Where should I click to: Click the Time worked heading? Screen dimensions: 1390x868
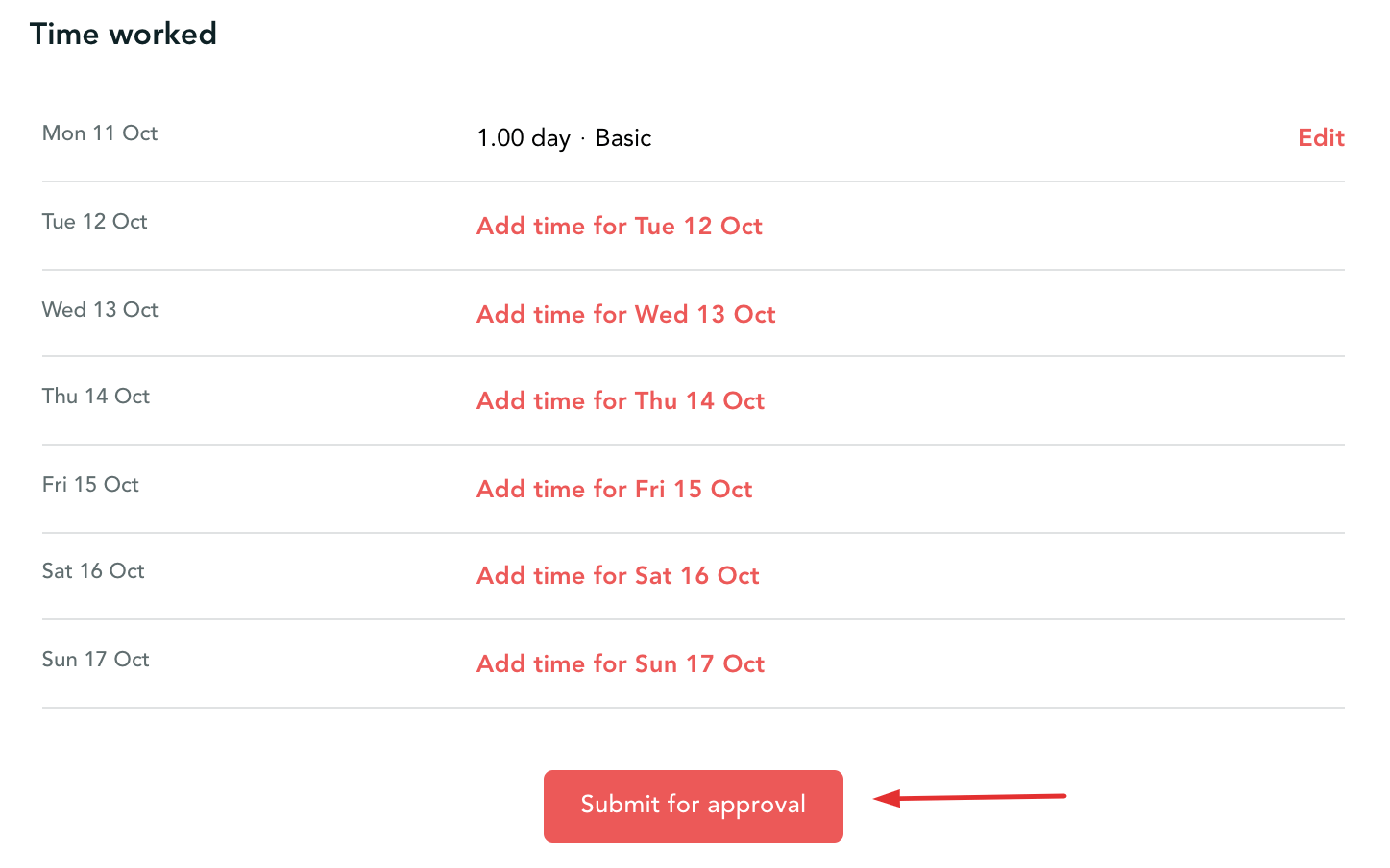(x=123, y=34)
